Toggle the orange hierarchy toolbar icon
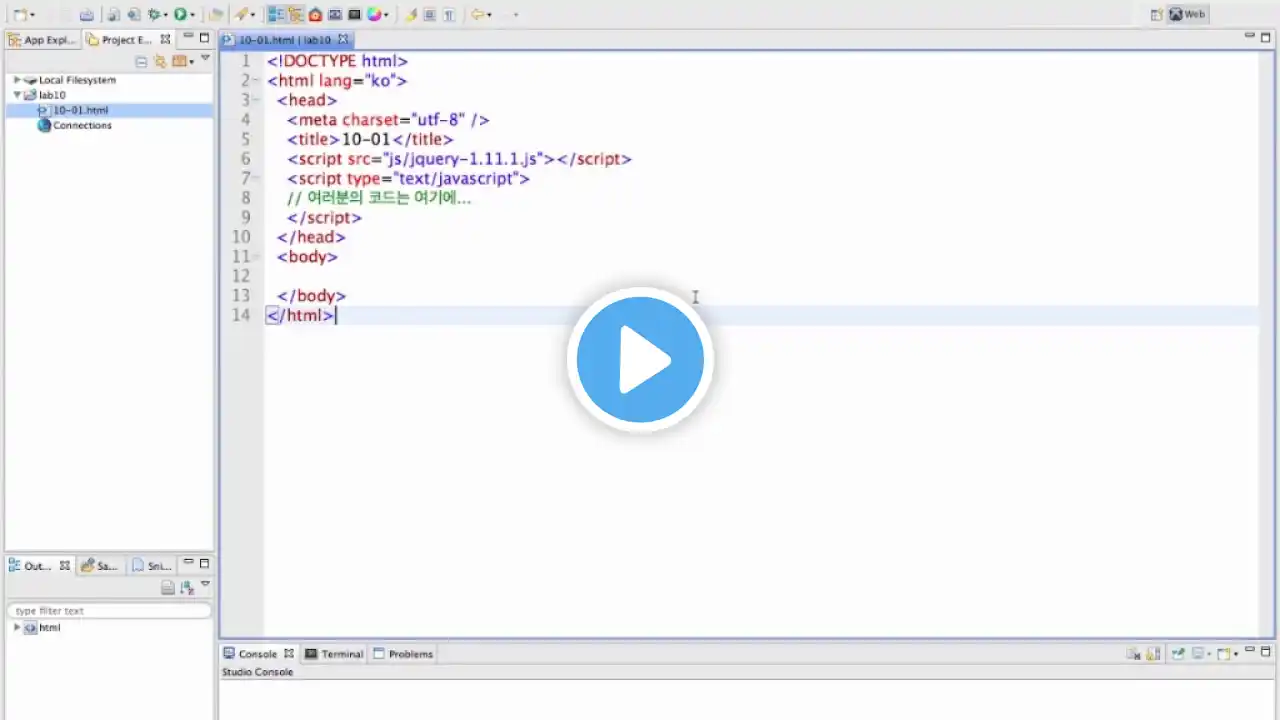The width and height of the screenshot is (1280, 720). point(295,15)
